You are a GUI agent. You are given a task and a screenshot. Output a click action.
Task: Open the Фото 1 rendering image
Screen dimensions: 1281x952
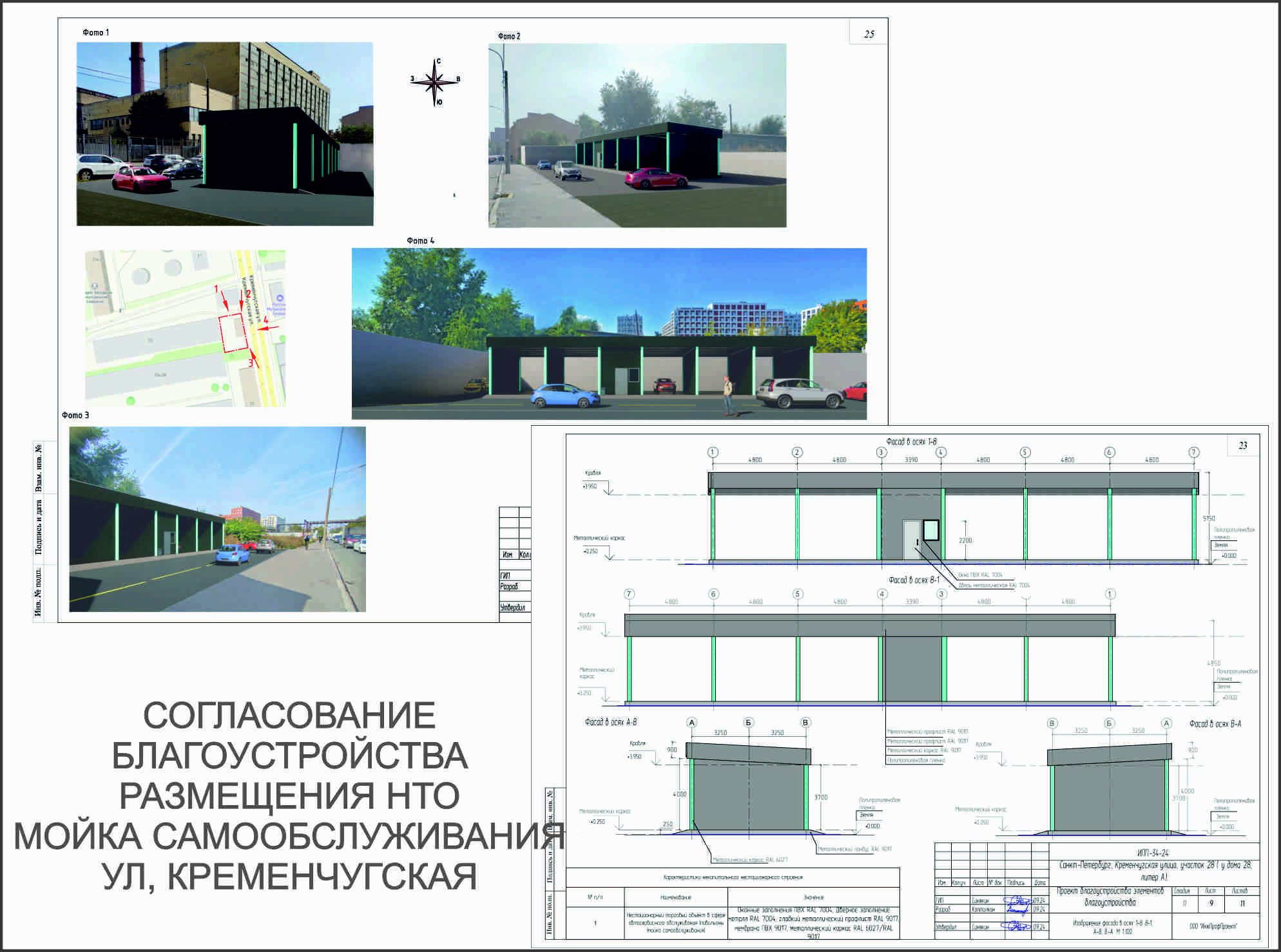225,134
